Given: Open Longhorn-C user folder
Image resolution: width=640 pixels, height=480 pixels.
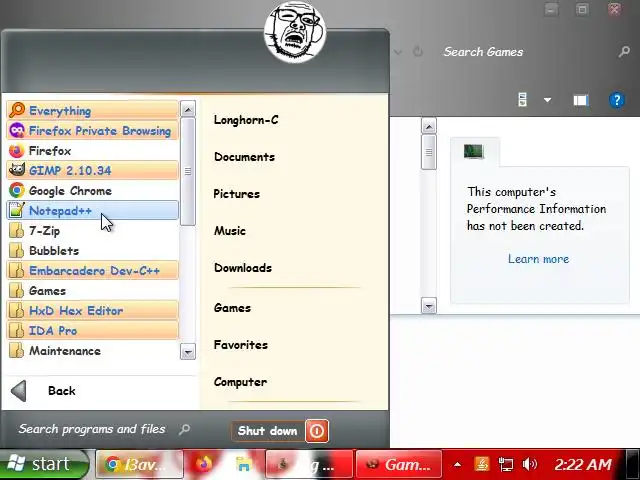Looking at the screenshot, I should click(246, 120).
